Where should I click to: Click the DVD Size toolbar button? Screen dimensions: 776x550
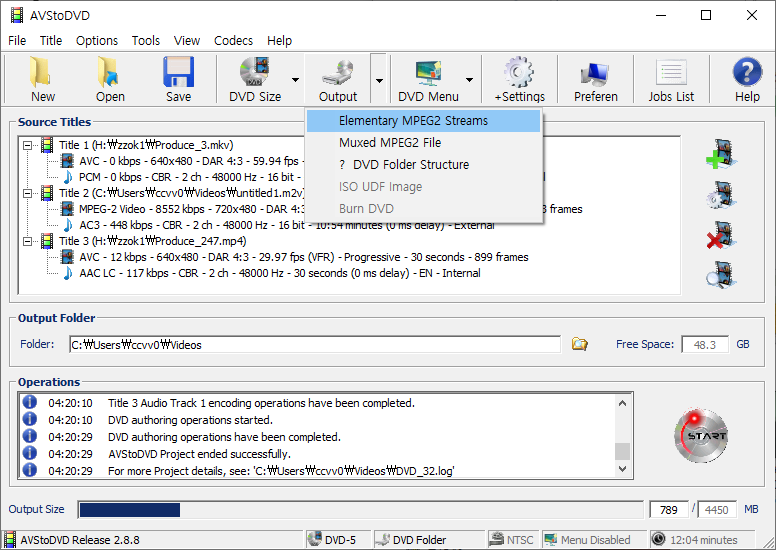point(255,79)
